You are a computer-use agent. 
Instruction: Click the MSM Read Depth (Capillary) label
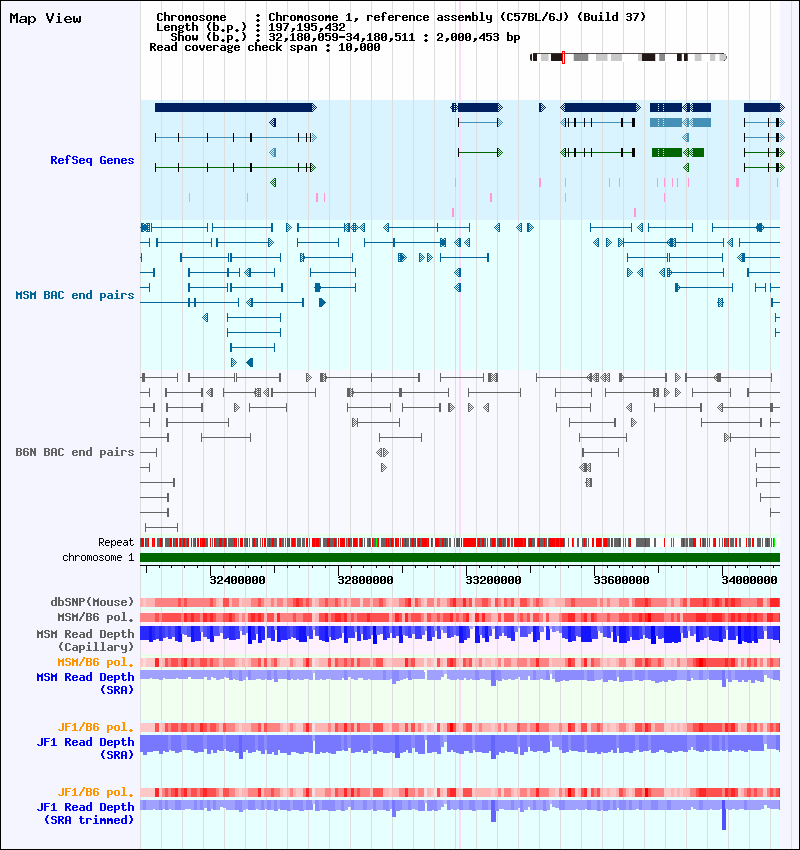86,640
